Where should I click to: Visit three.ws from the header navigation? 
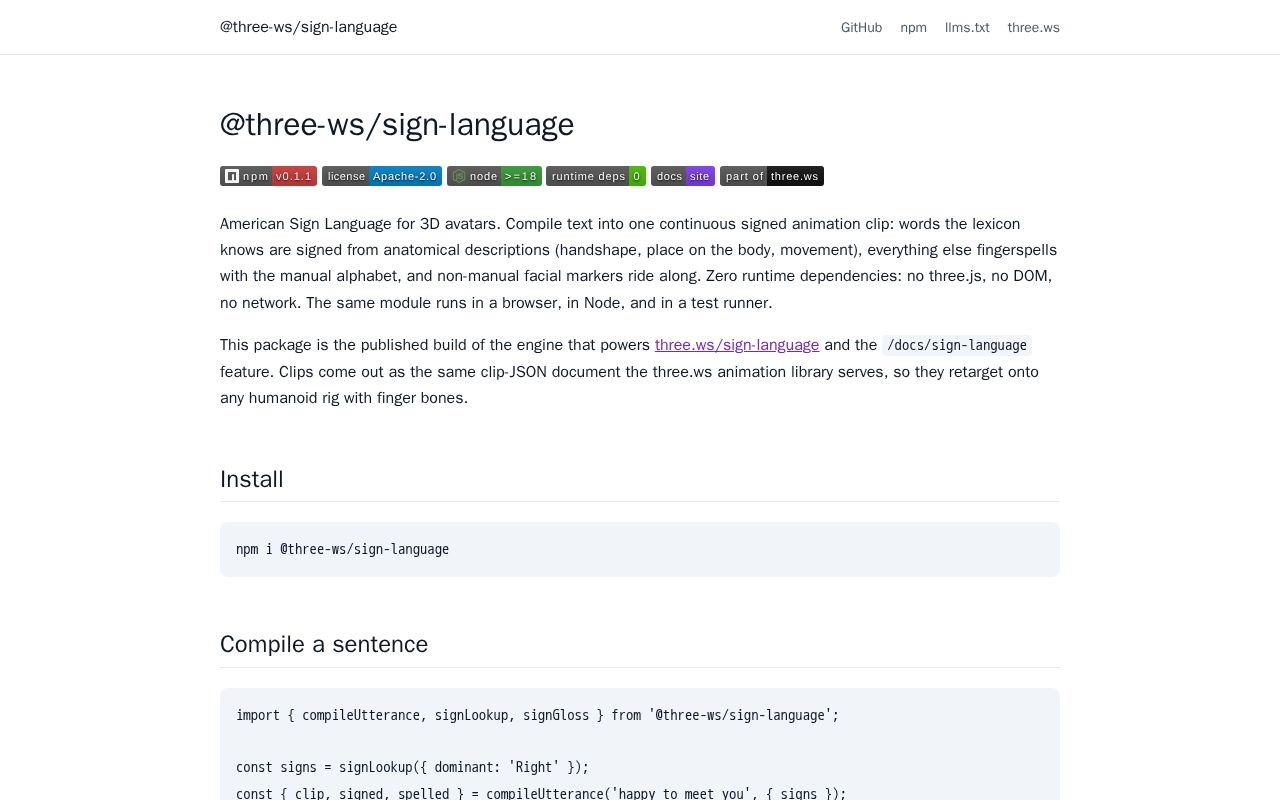point(1033,27)
